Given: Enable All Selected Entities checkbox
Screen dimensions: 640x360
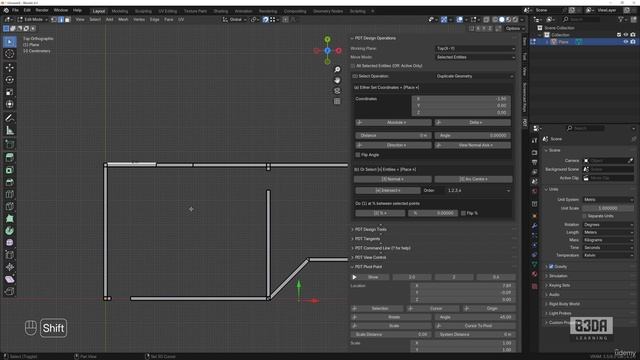Looking at the screenshot, I should point(353,66).
